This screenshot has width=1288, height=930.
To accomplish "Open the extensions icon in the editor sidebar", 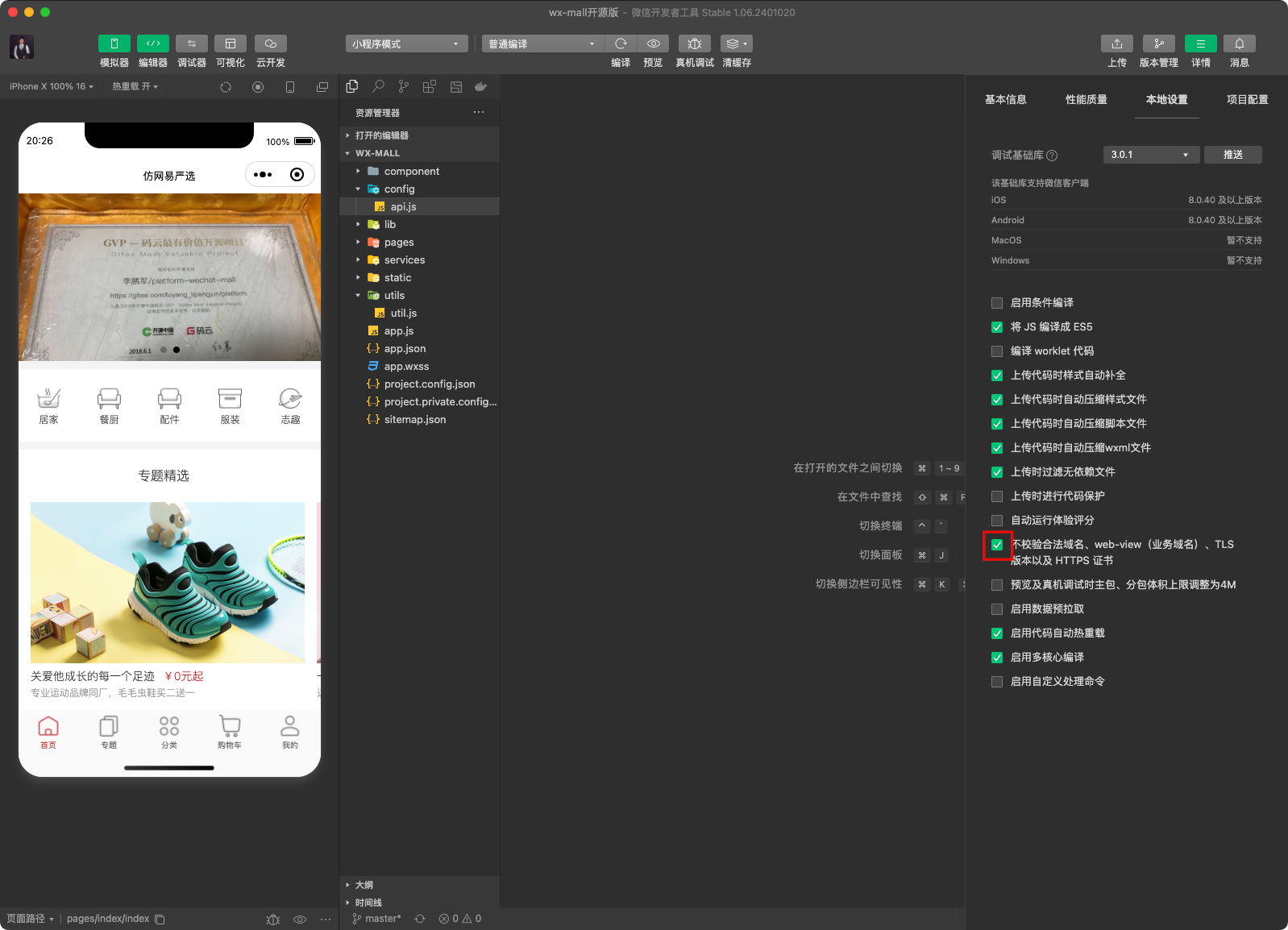I will click(430, 86).
